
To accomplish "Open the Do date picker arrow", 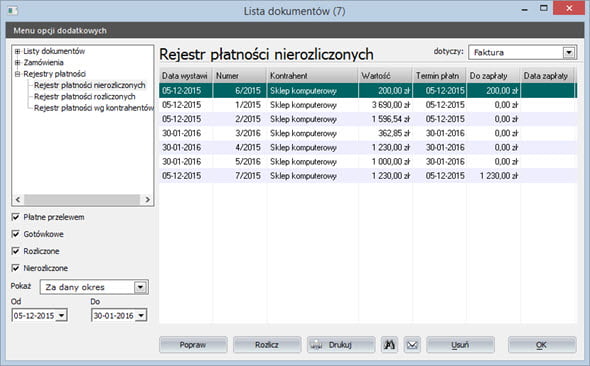I will [141, 315].
